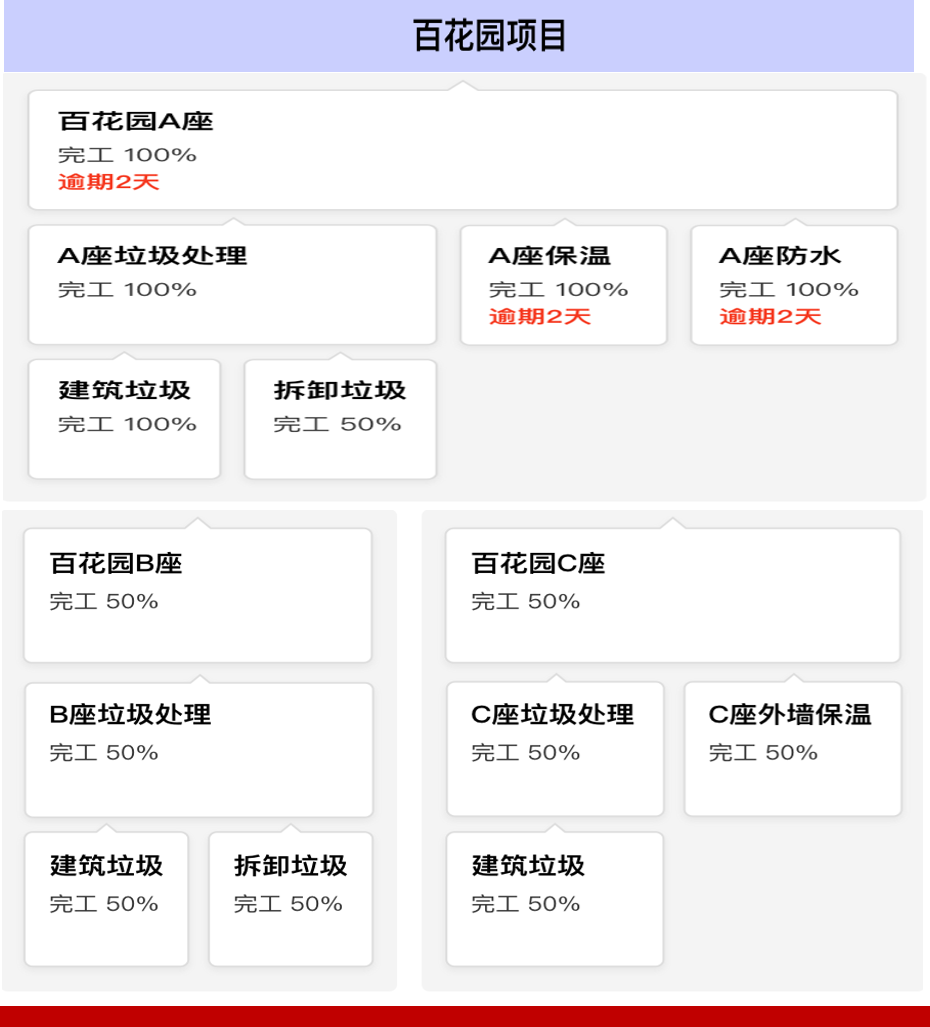This screenshot has height=1027, width=930.
Task: Select 拆卸垃圾 card under B座垃圾处理
Action: click(290, 899)
